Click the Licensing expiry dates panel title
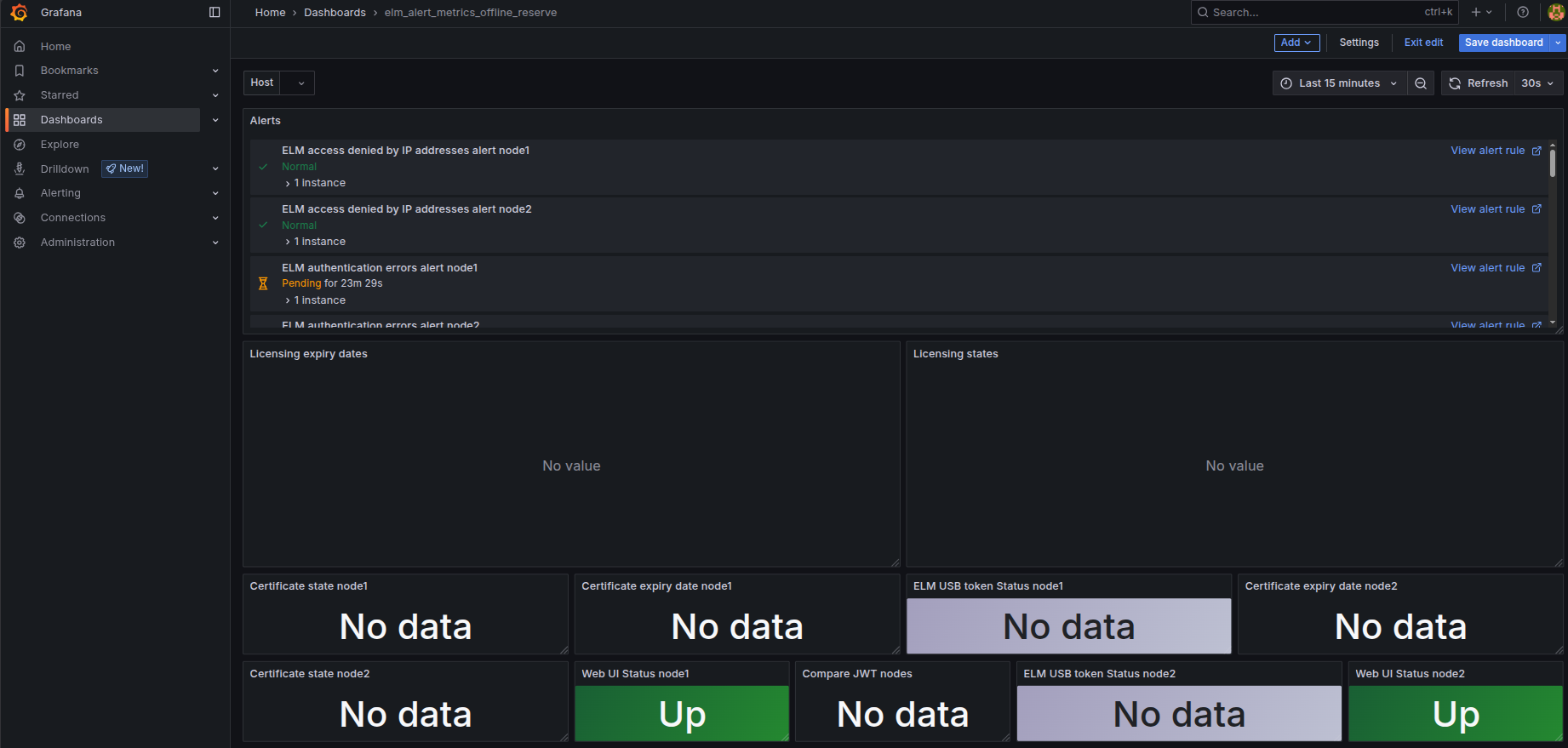Viewport: 1568px width, 748px height. [308, 354]
